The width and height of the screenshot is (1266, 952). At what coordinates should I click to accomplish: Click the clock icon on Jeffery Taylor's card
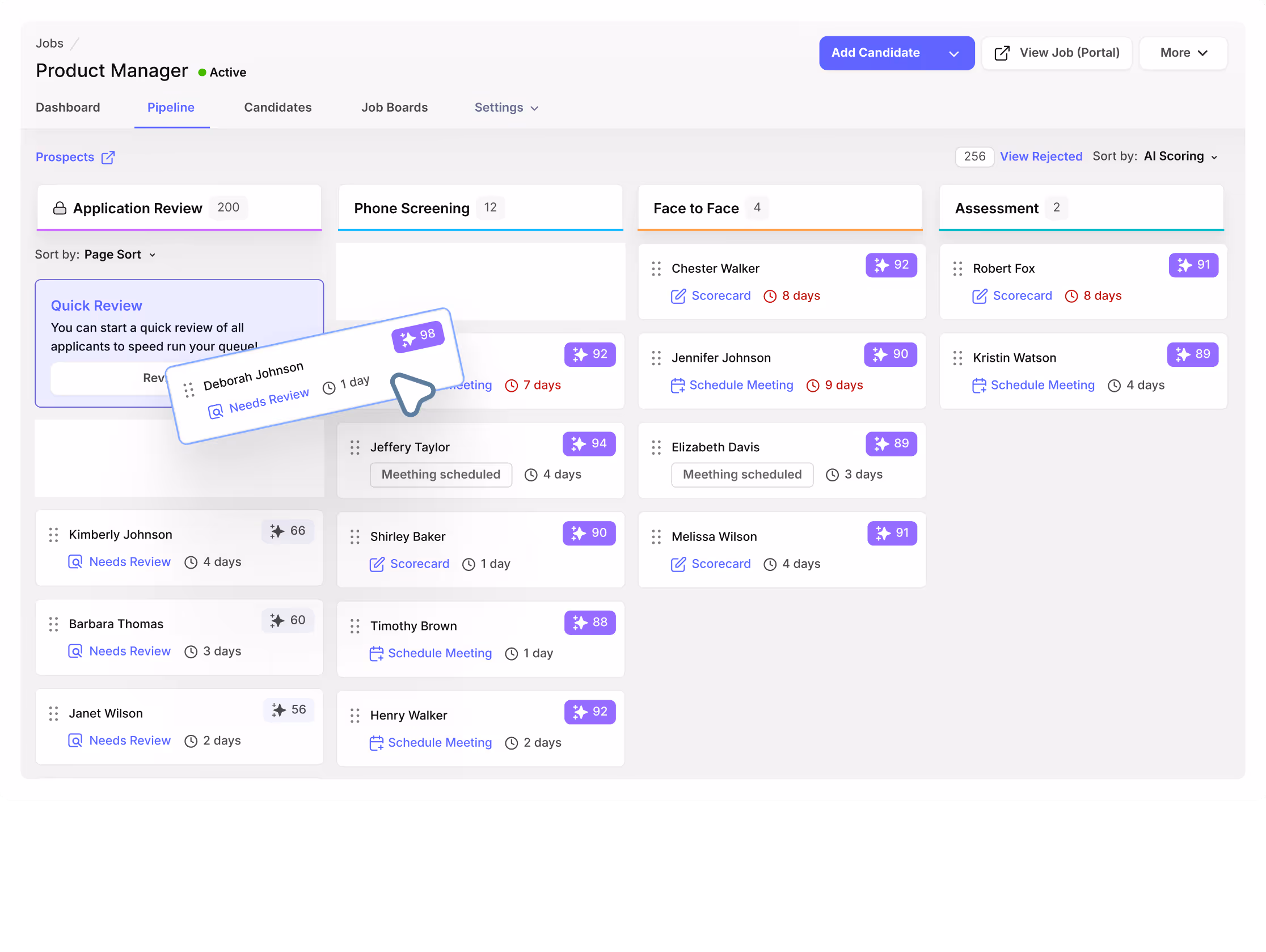(530, 475)
